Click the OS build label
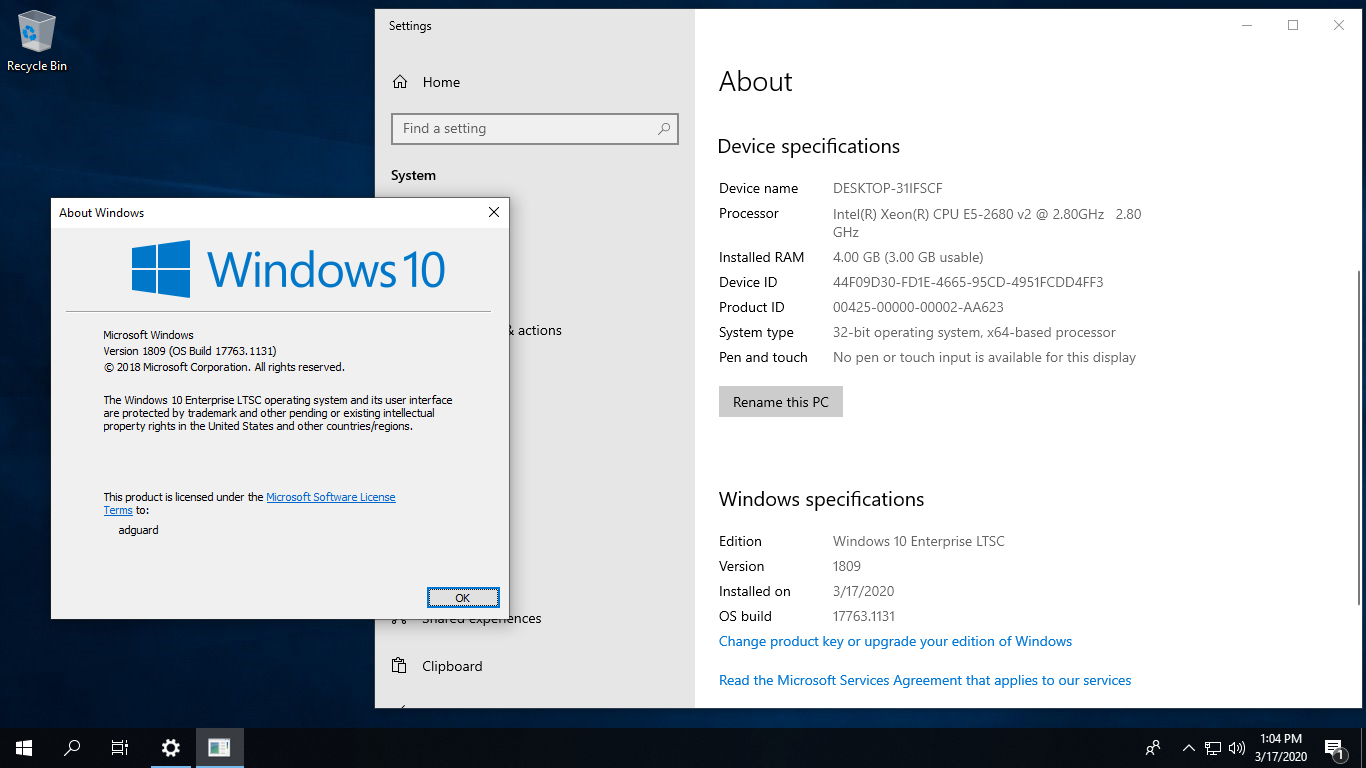Image resolution: width=1366 pixels, height=768 pixels. 745,616
